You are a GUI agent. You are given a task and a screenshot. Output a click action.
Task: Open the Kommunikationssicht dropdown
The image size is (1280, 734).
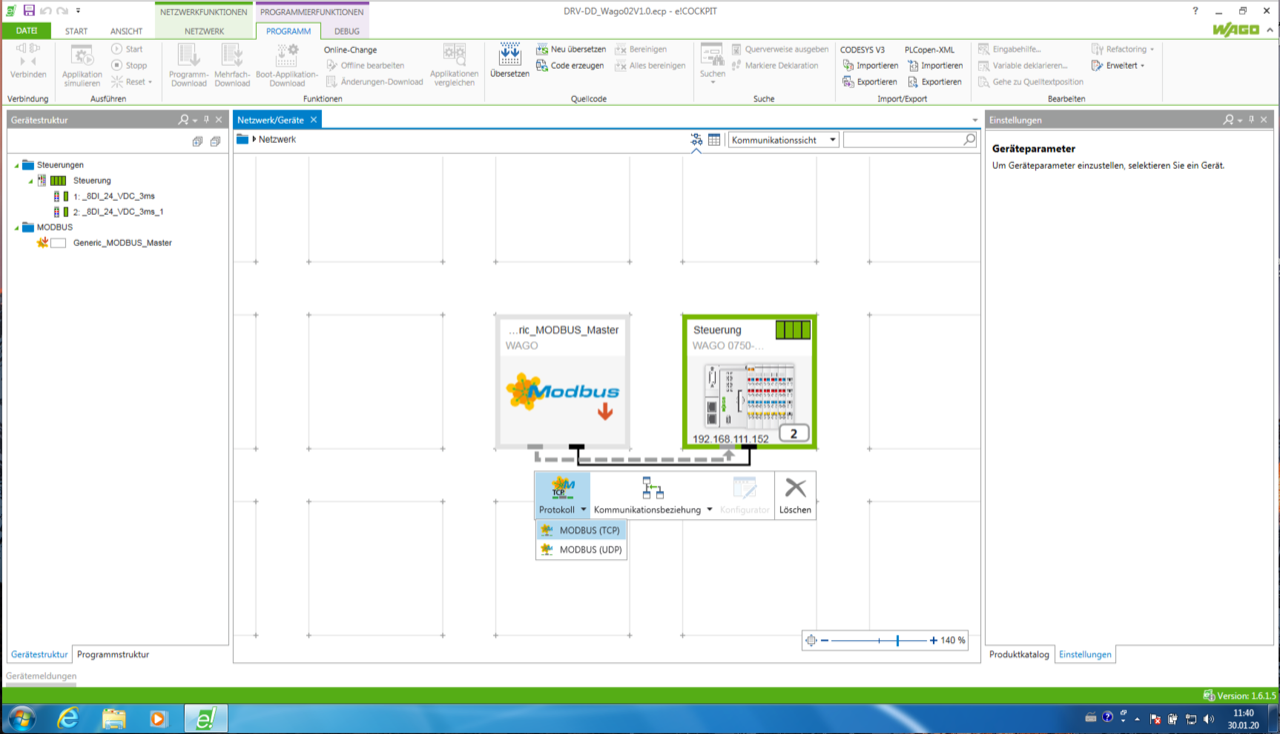(x=784, y=140)
